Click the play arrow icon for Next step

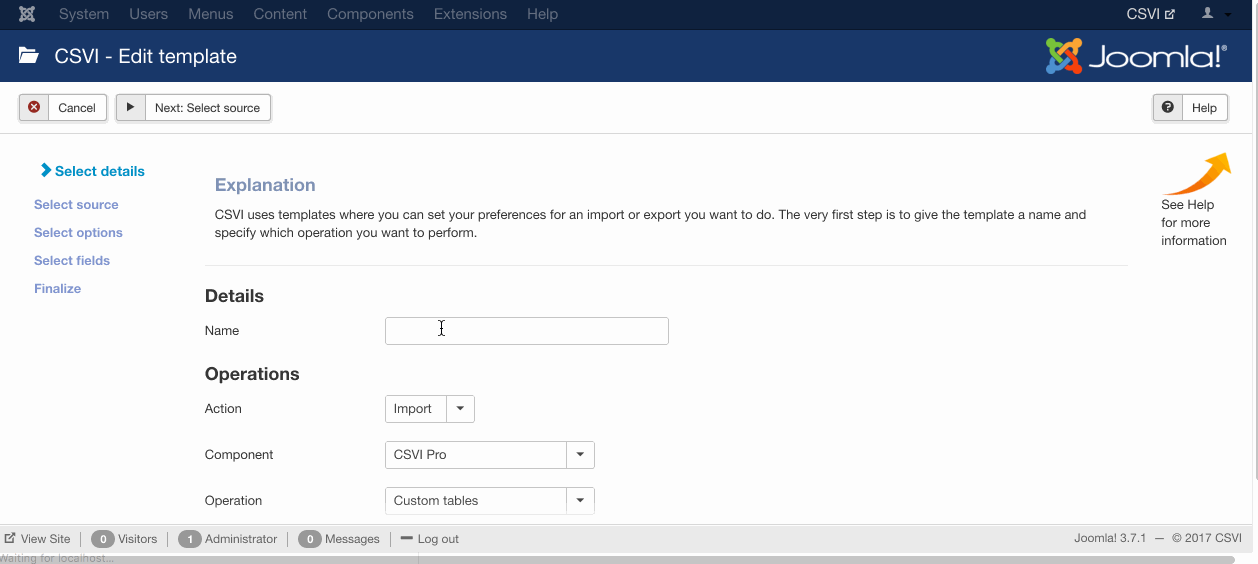(x=130, y=107)
